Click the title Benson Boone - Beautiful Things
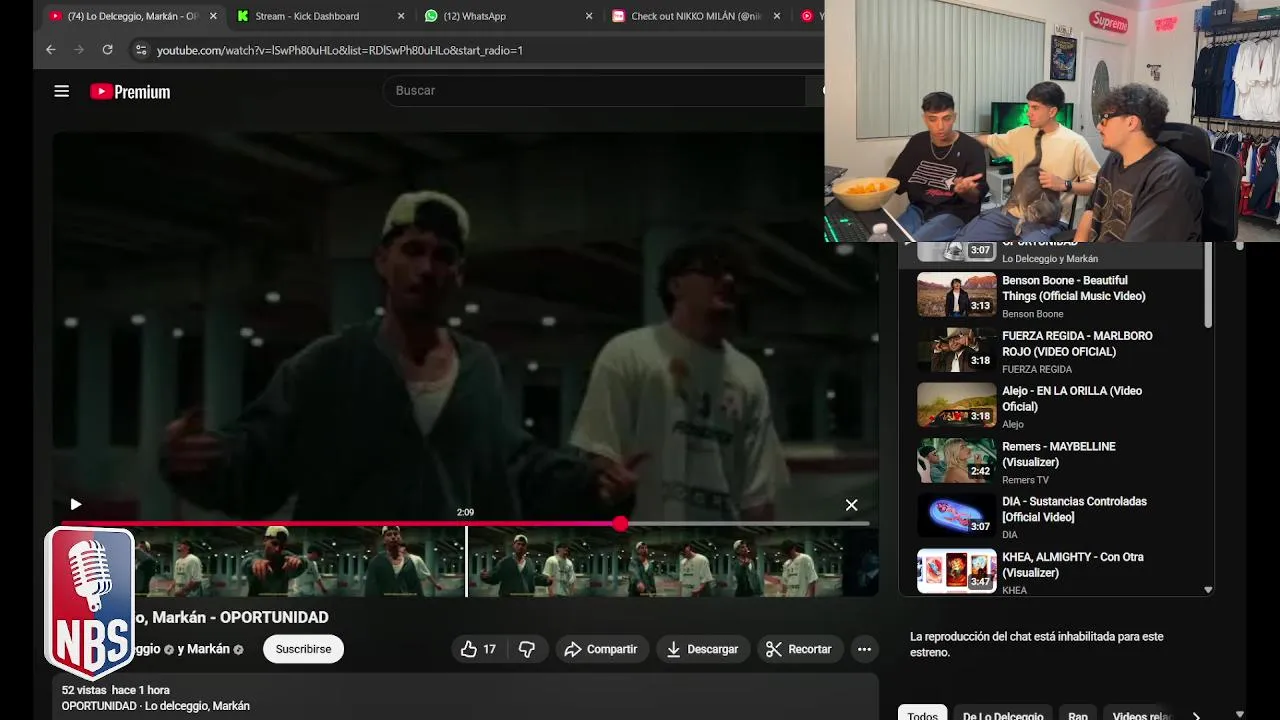The height and width of the screenshot is (720, 1280). [1074, 288]
